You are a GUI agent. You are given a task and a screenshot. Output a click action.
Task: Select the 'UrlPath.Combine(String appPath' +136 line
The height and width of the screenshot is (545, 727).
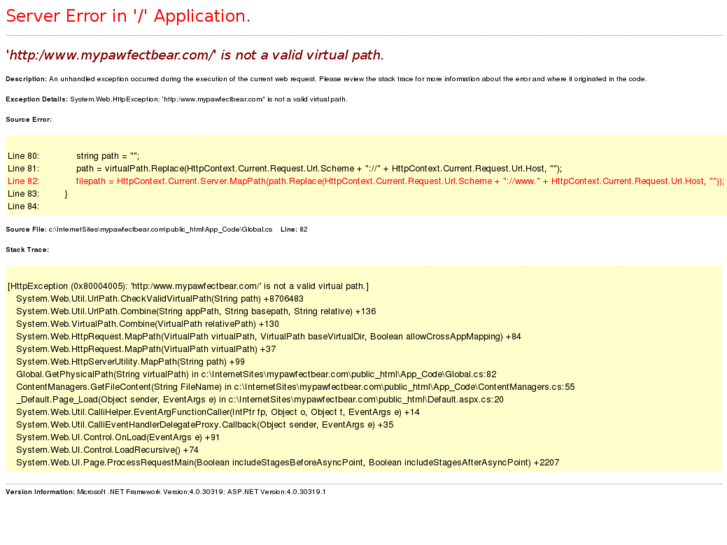point(196,311)
